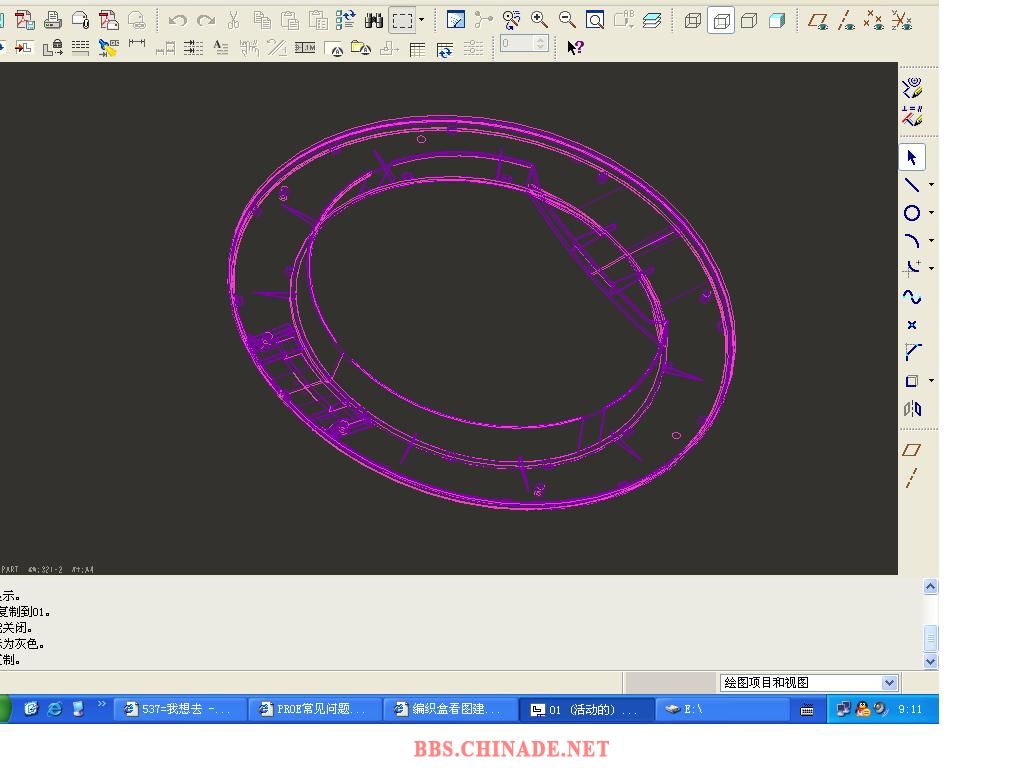Viewport: 1024px width, 768px height.
Task: Click the sketch constraints pencil icon
Action: (912, 116)
